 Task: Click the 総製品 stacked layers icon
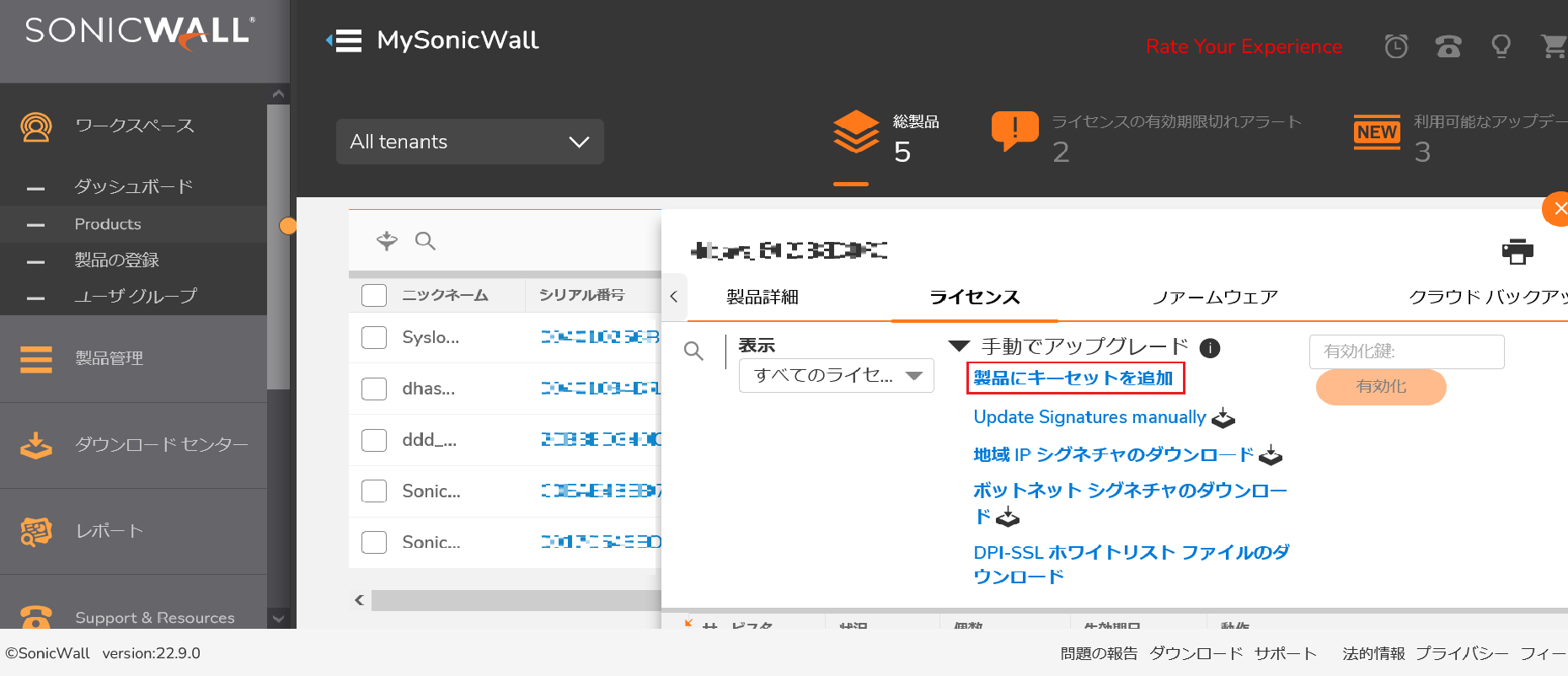pyautogui.click(x=856, y=132)
